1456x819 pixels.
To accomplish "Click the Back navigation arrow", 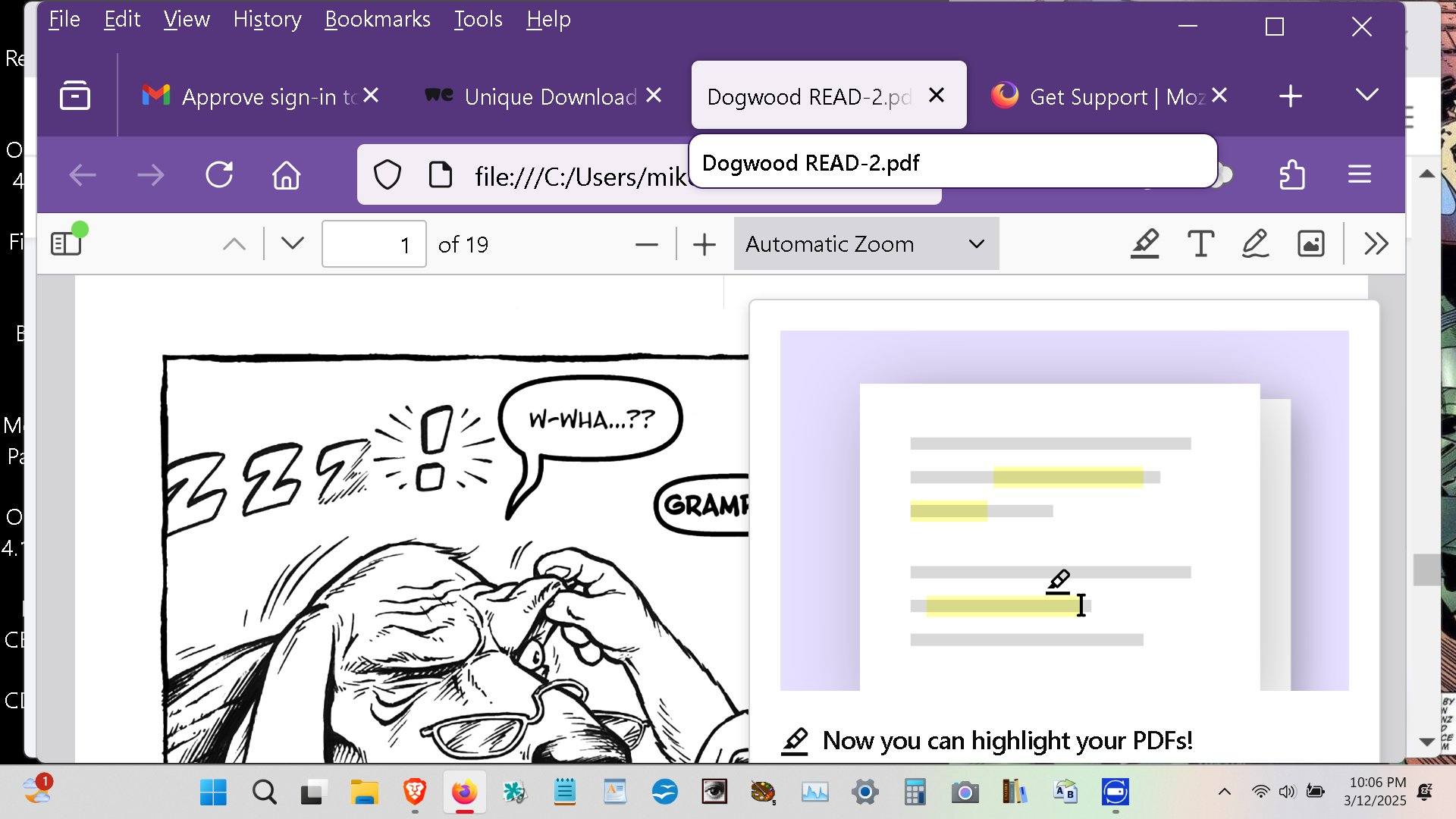I will [83, 175].
